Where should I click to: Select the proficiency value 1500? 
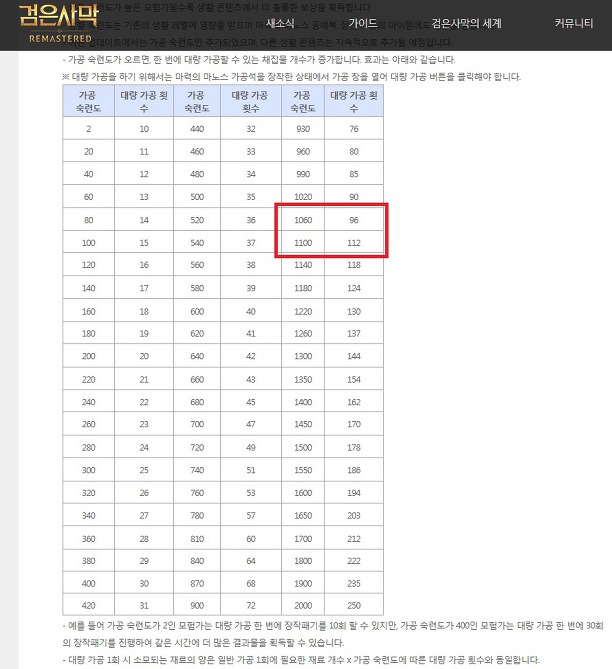pos(303,448)
